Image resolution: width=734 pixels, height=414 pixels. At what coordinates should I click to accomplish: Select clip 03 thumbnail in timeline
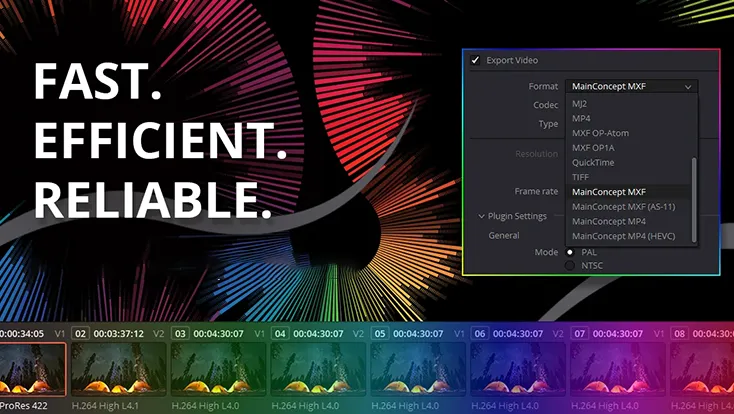pos(218,369)
